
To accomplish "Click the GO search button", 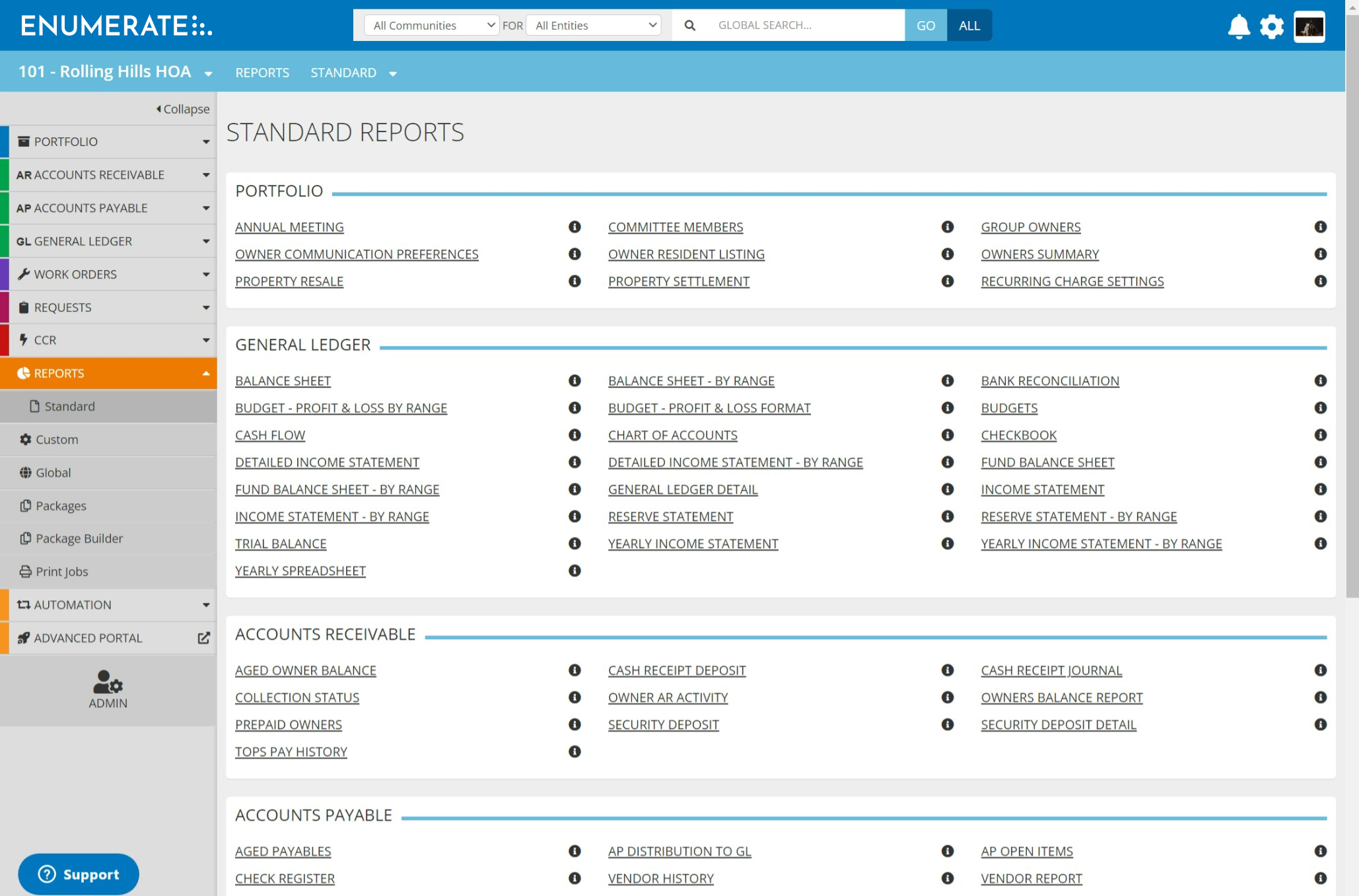I will pyautogui.click(x=925, y=24).
